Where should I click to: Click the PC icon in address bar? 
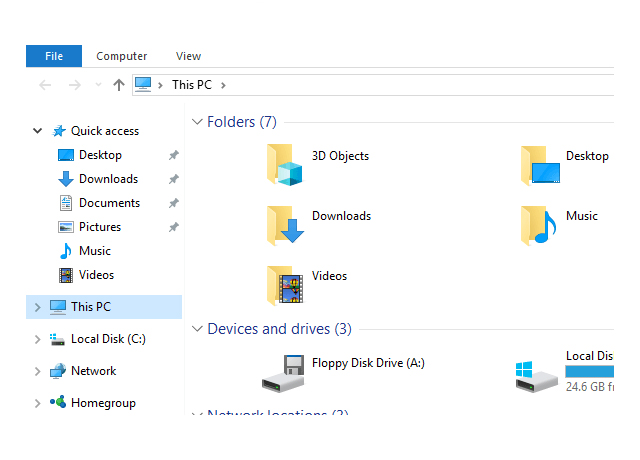[x=143, y=84]
